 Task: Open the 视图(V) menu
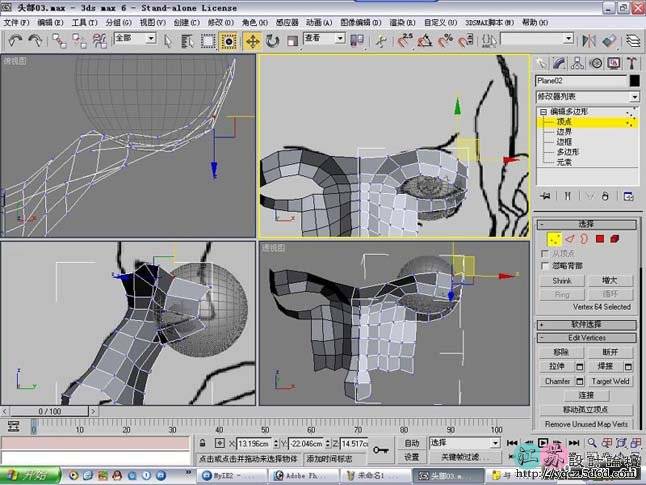[152, 22]
